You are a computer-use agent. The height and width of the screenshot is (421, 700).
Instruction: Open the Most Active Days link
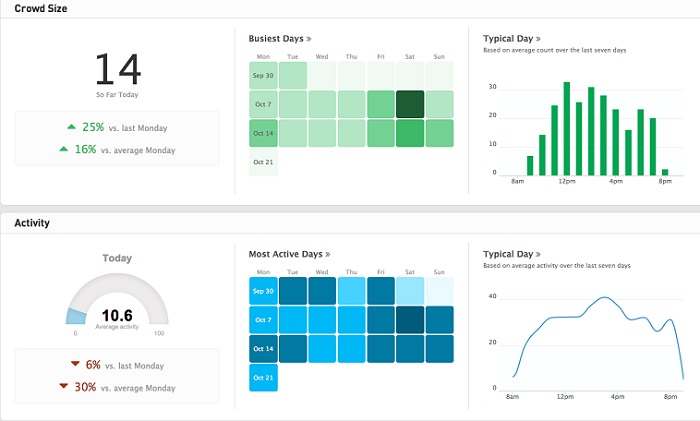pos(288,254)
